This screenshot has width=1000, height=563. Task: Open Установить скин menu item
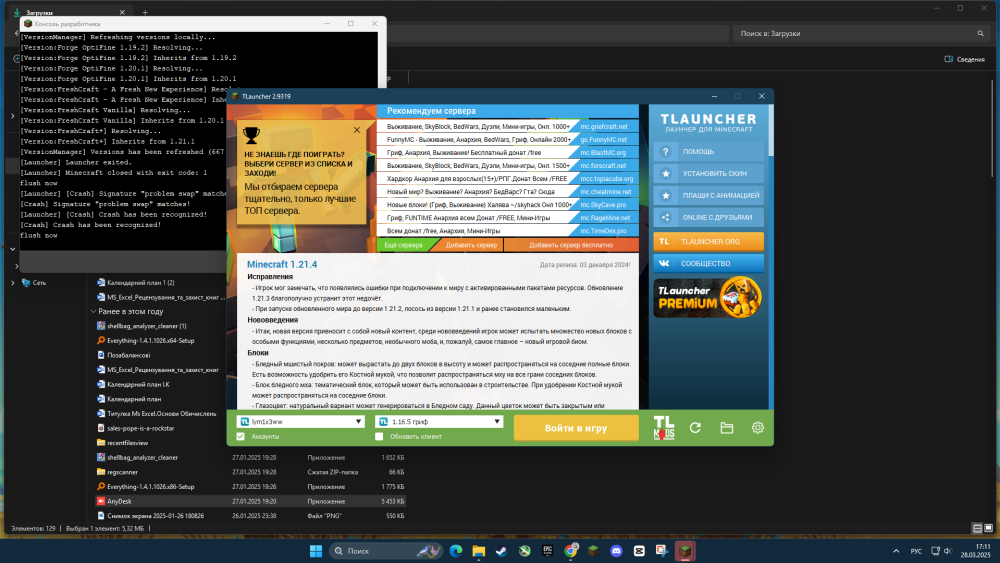(708, 173)
